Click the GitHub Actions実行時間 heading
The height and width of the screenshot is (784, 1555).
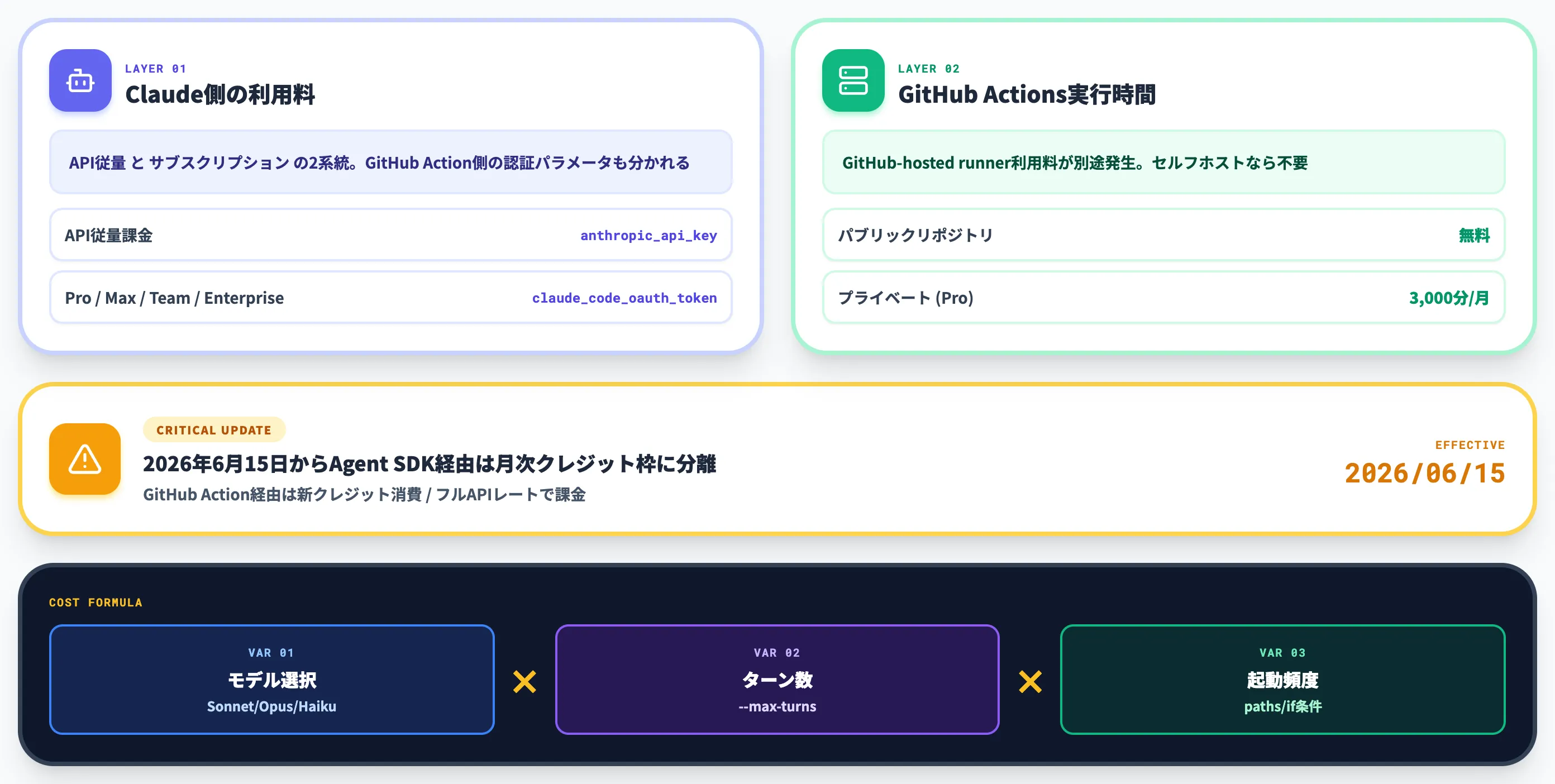pos(1027,94)
